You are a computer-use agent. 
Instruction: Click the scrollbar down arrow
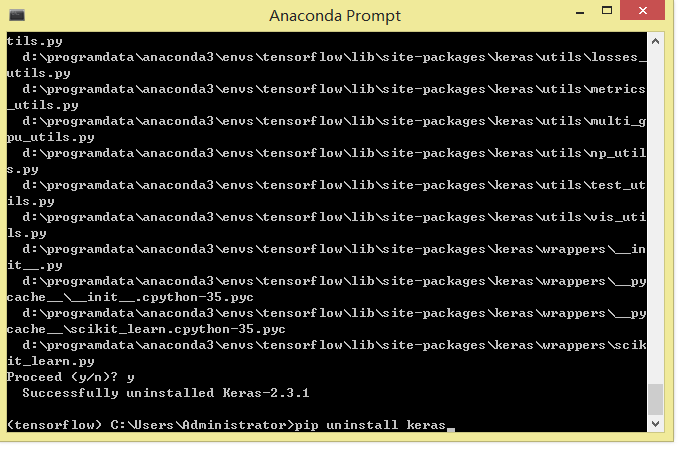[x=655, y=424]
